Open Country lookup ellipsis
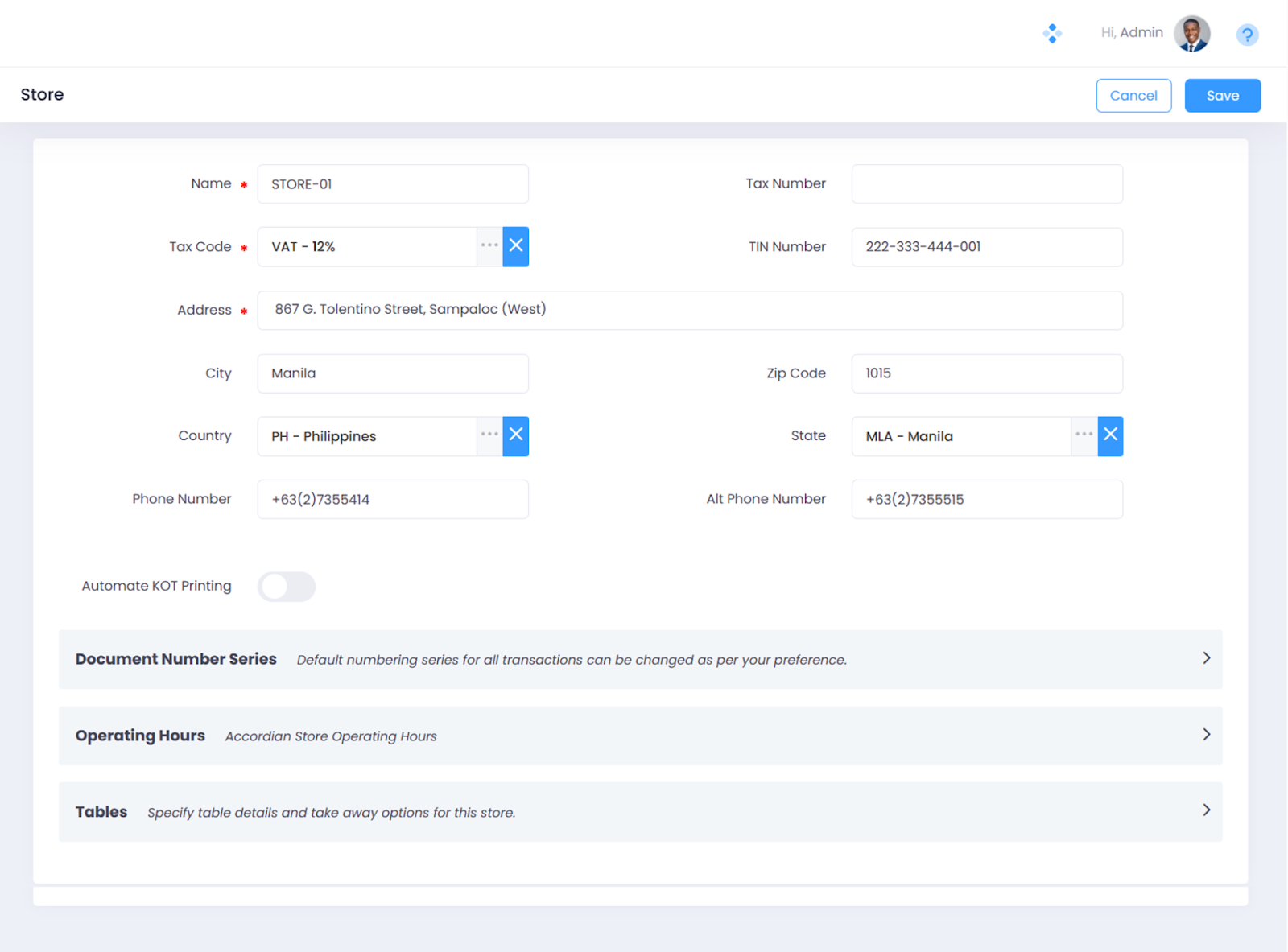Screen dimensions: 1288x952 (x=489, y=435)
